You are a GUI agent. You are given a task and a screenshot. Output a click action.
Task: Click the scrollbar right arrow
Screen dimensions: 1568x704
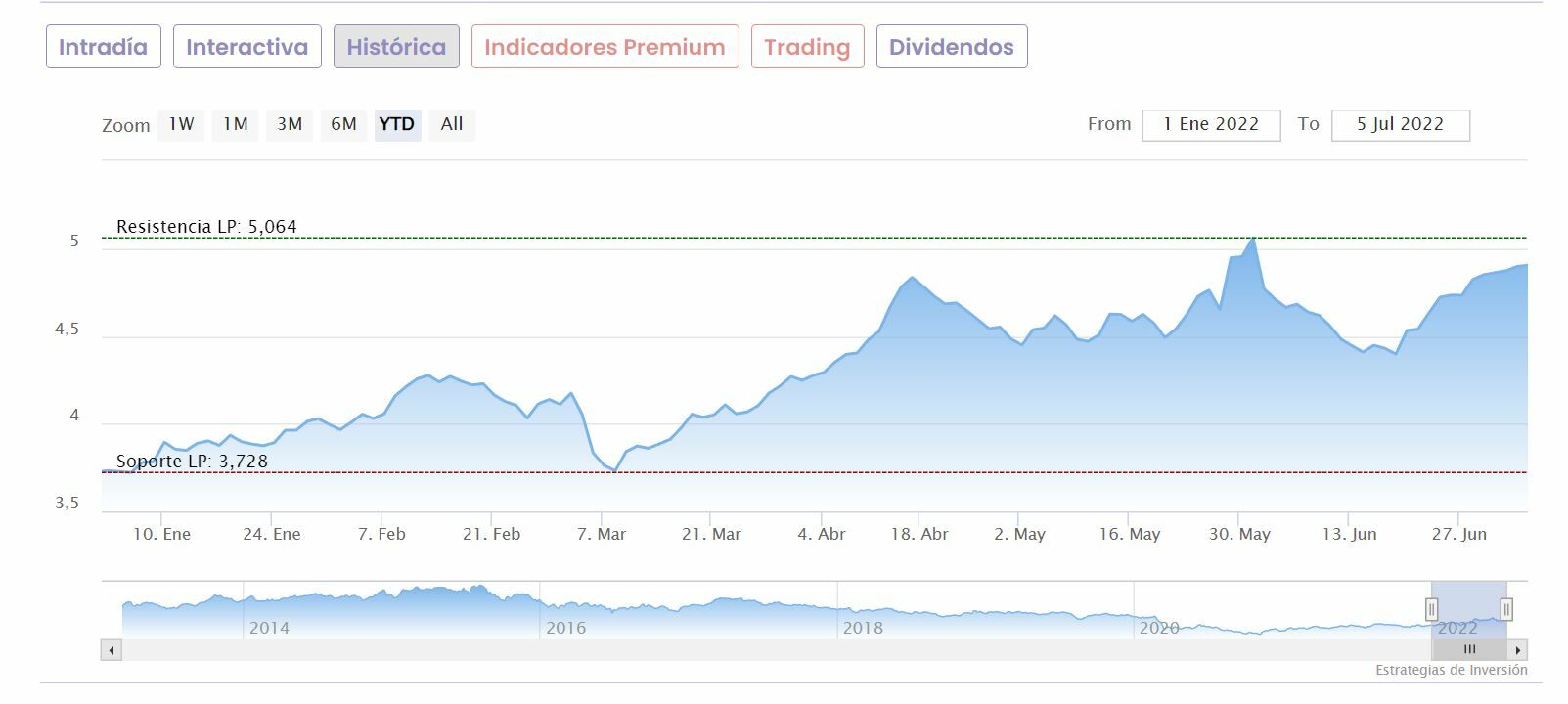(1517, 650)
